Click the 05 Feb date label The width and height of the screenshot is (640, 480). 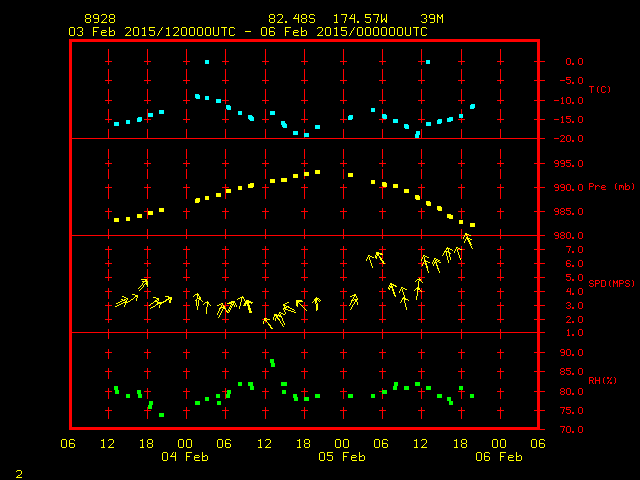coord(341,457)
